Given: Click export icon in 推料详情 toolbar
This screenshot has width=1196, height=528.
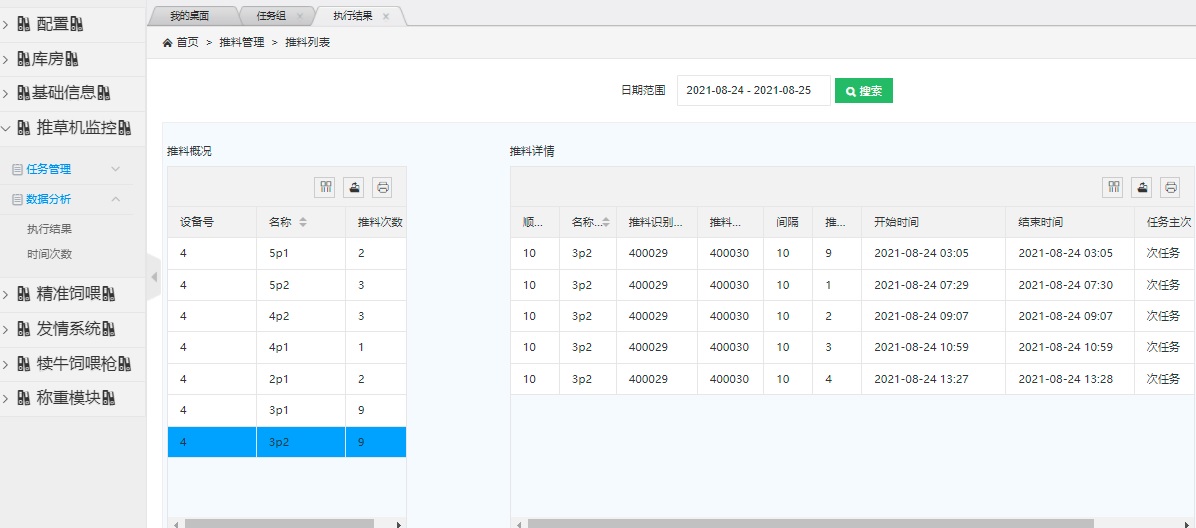Looking at the screenshot, I should coord(1141,187).
